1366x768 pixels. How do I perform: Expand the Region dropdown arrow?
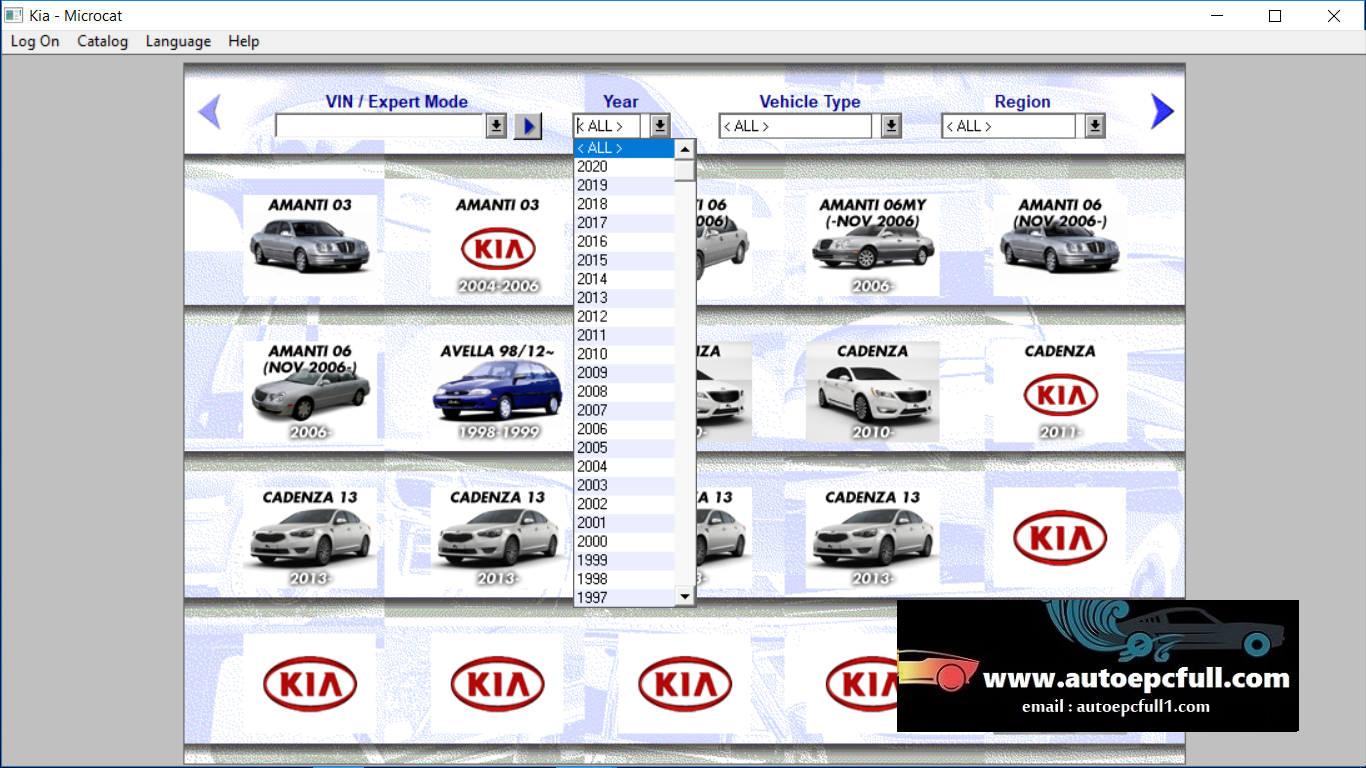coord(1095,126)
